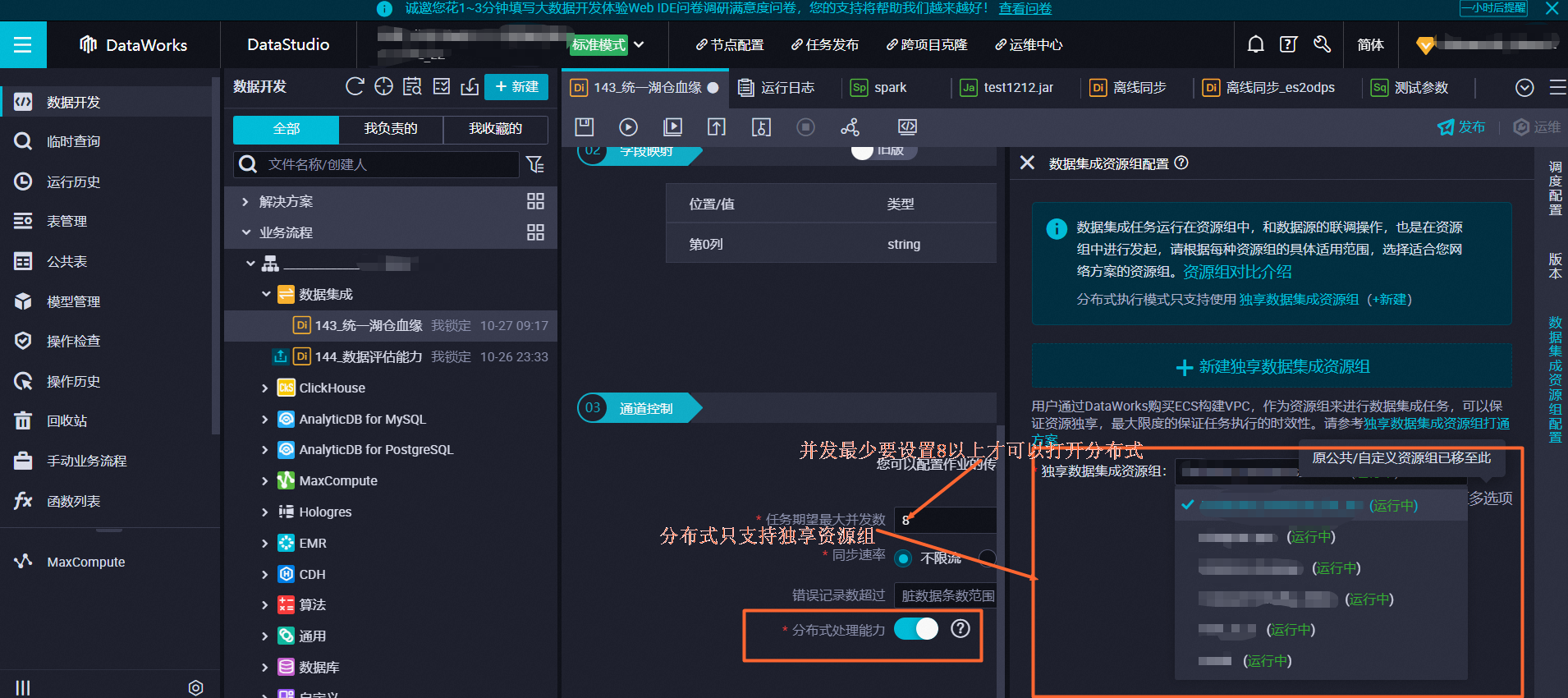Image resolution: width=1568 pixels, height=698 pixels.
Task: Click the code view icon in editor toolbar
Action: [x=907, y=126]
